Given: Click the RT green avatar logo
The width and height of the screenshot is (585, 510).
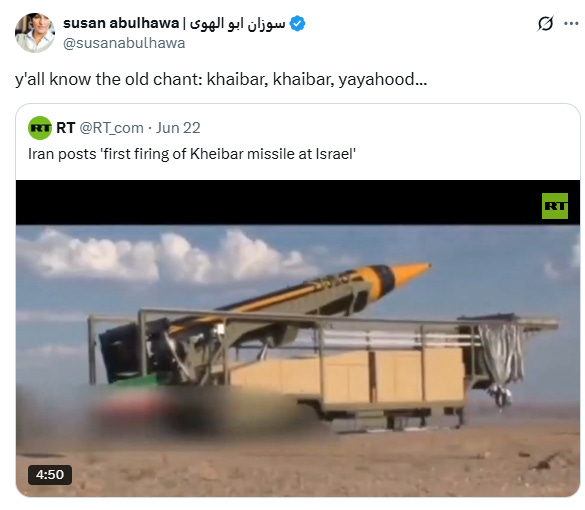Looking at the screenshot, I should 40,128.
